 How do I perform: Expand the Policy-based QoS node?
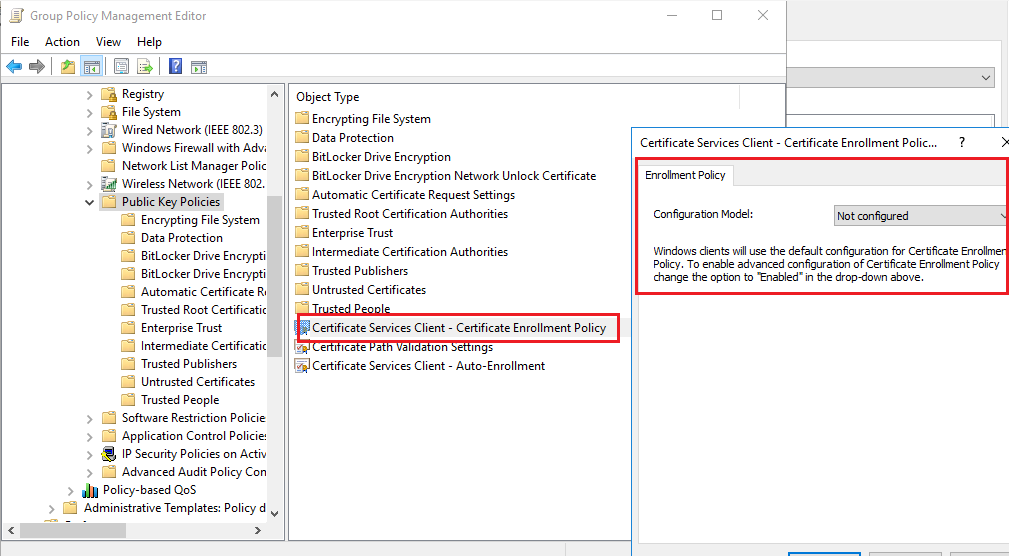tap(71, 490)
